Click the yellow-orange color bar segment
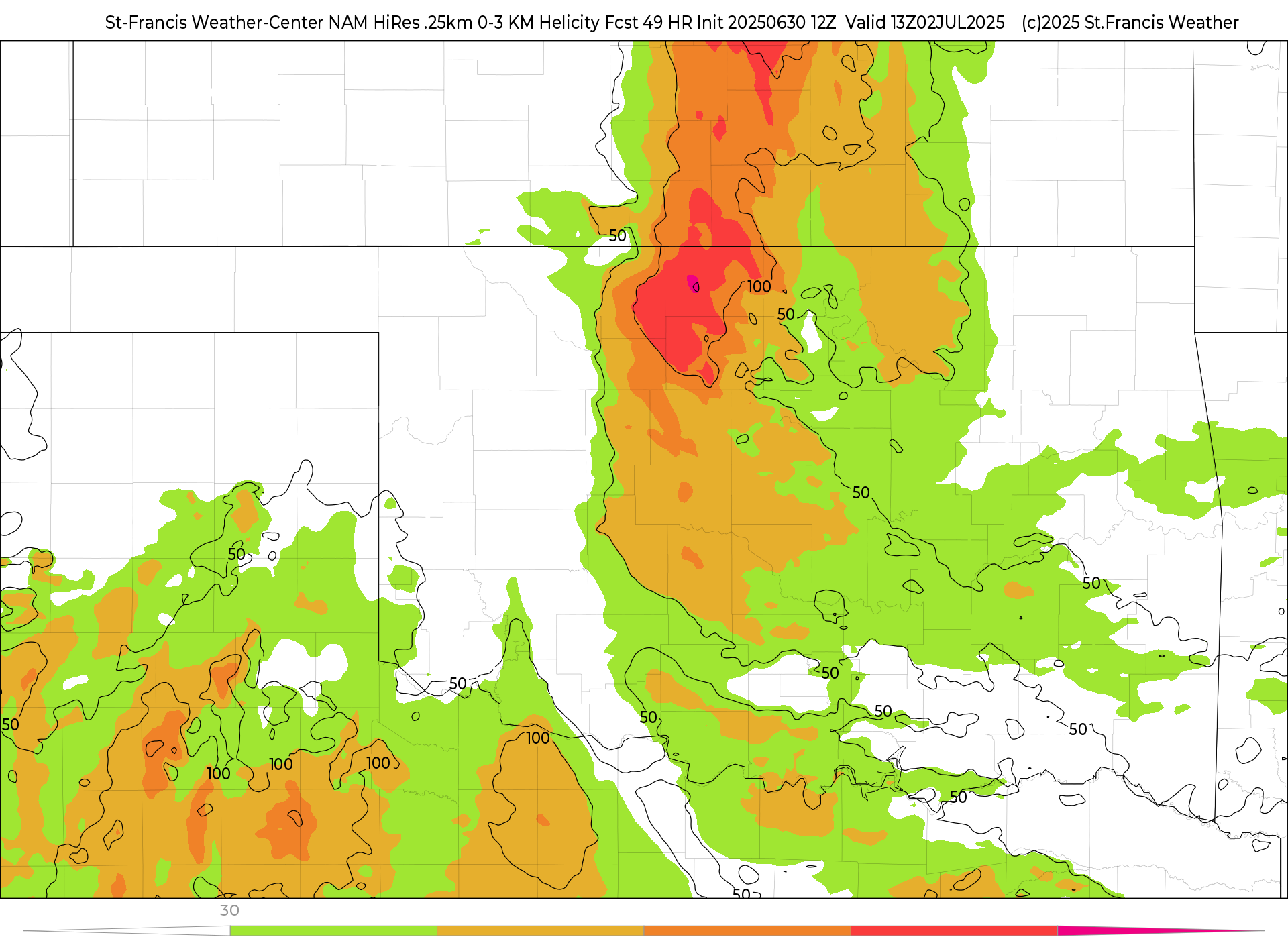Screen dimensions: 1288x939 (540, 931)
